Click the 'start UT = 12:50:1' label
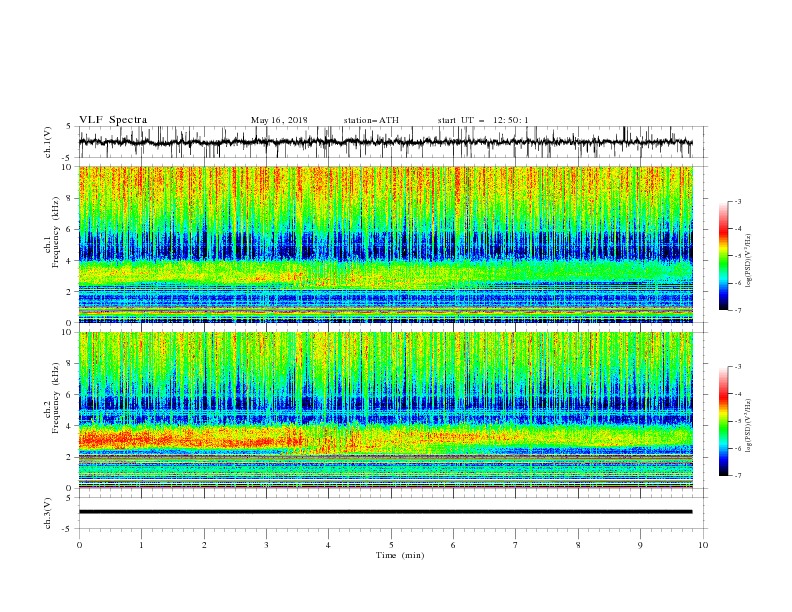Screen dimensions: 792x612 [483, 120]
